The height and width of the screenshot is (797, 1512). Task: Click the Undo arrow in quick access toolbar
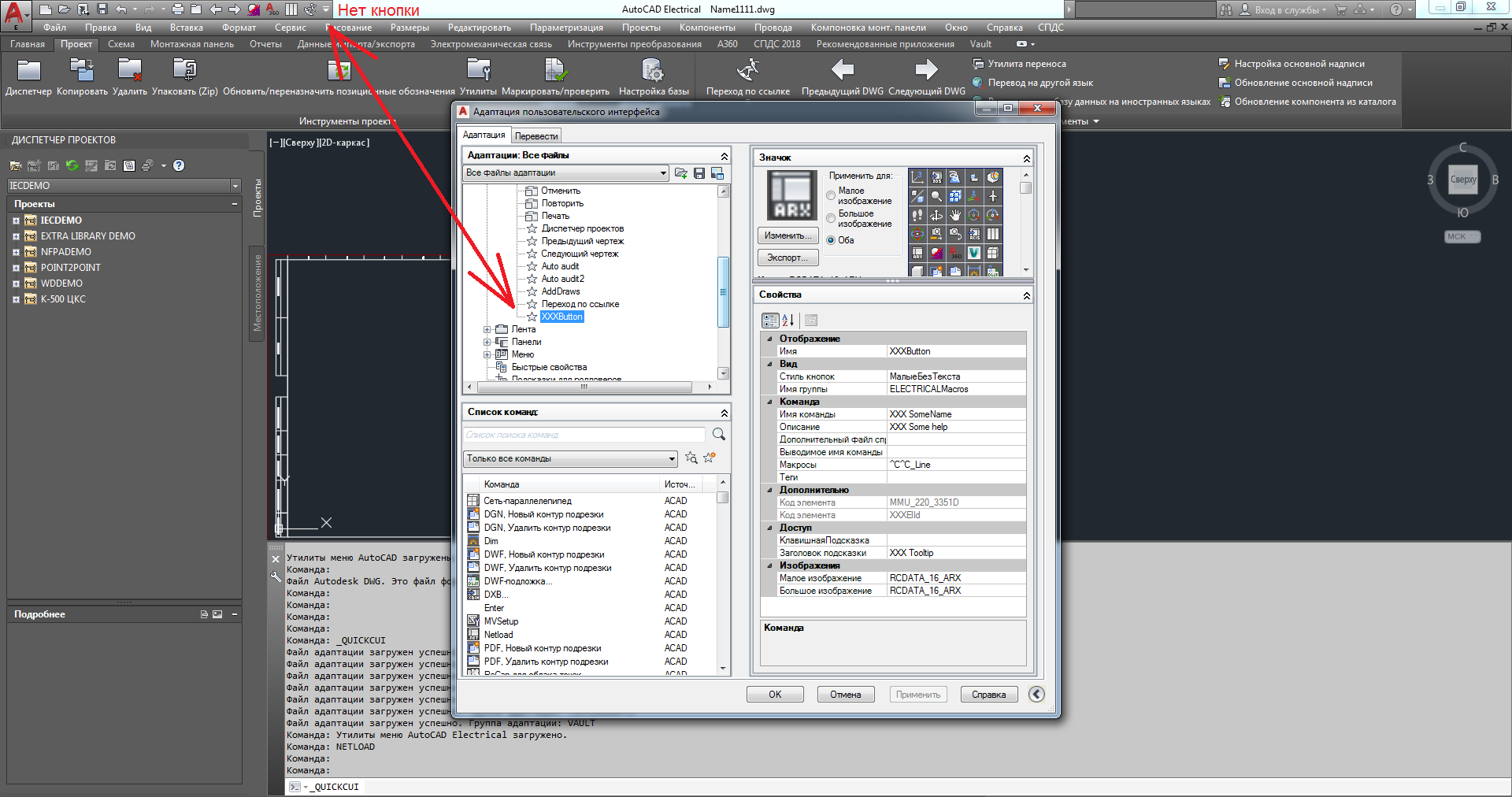click(120, 9)
